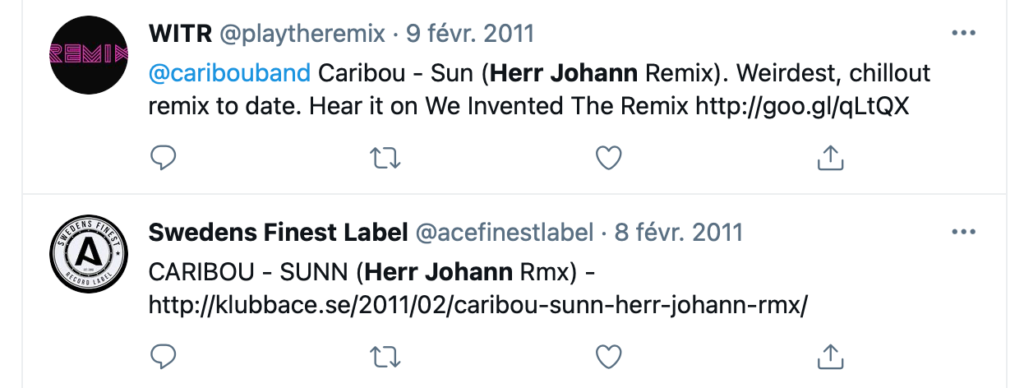Open the WITR display name profile
This screenshot has height=388, width=1024.
[180, 33]
